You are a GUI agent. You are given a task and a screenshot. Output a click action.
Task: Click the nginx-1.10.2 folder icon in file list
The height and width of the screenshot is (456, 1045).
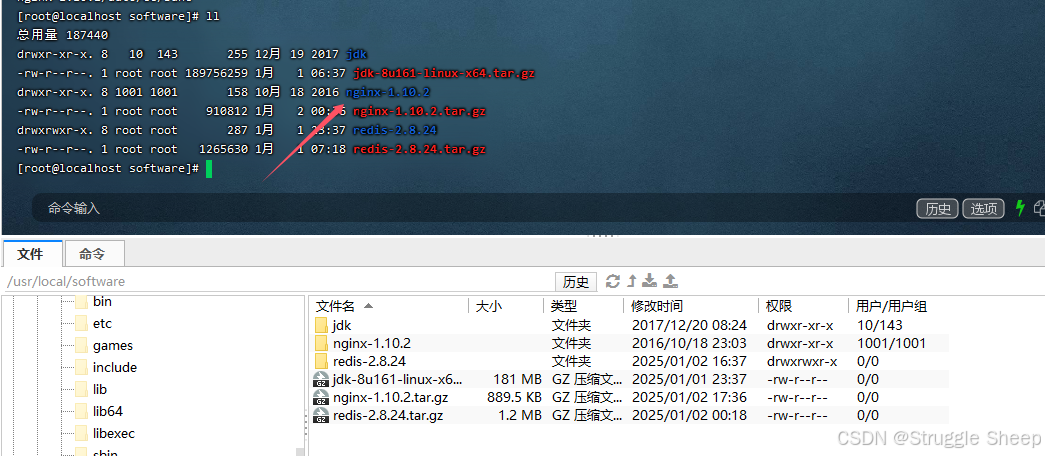click(x=322, y=343)
